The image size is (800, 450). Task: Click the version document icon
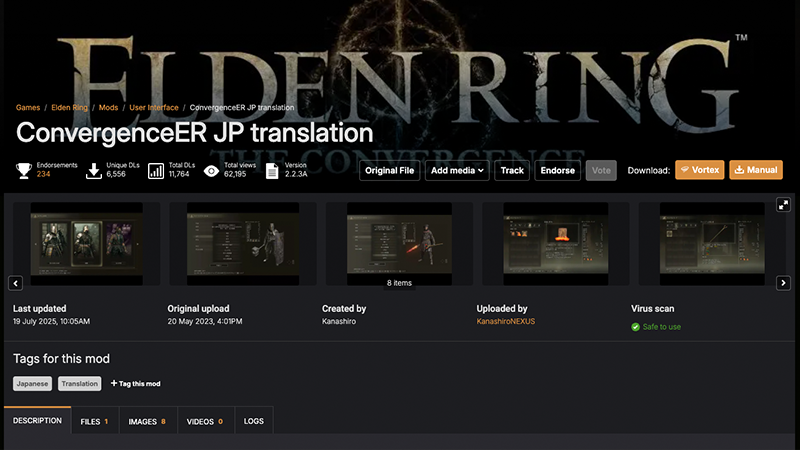(x=272, y=170)
